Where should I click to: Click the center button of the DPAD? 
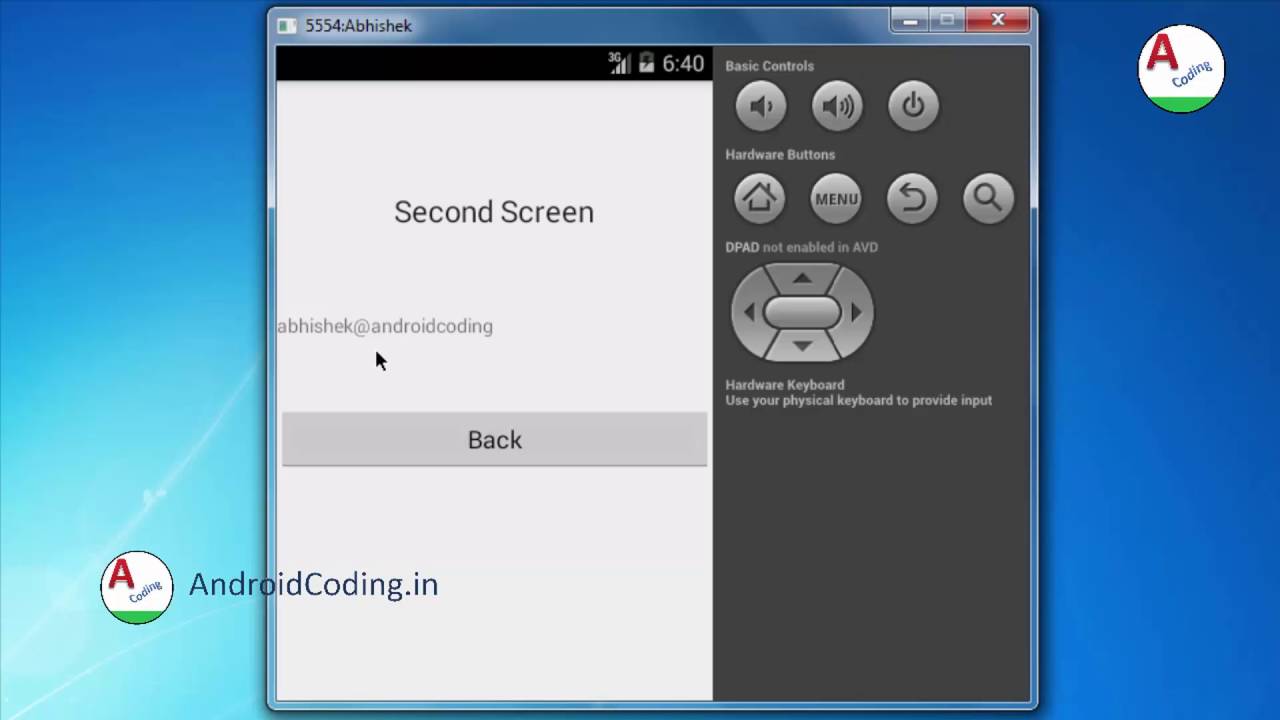(802, 312)
